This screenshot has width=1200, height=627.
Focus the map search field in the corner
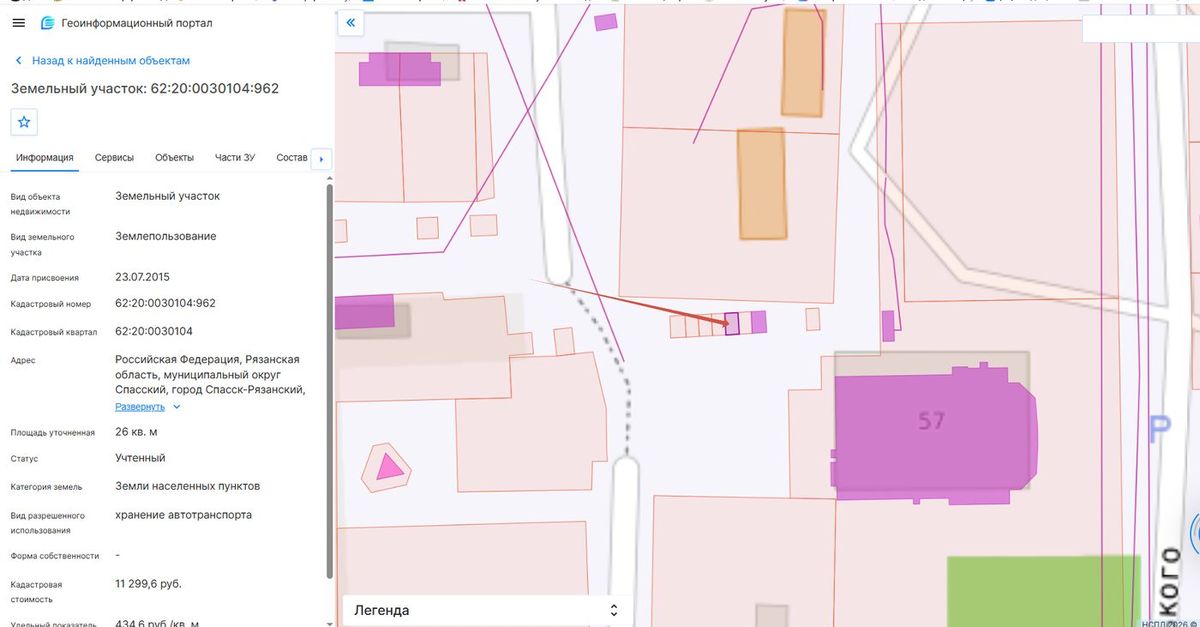point(1140,30)
